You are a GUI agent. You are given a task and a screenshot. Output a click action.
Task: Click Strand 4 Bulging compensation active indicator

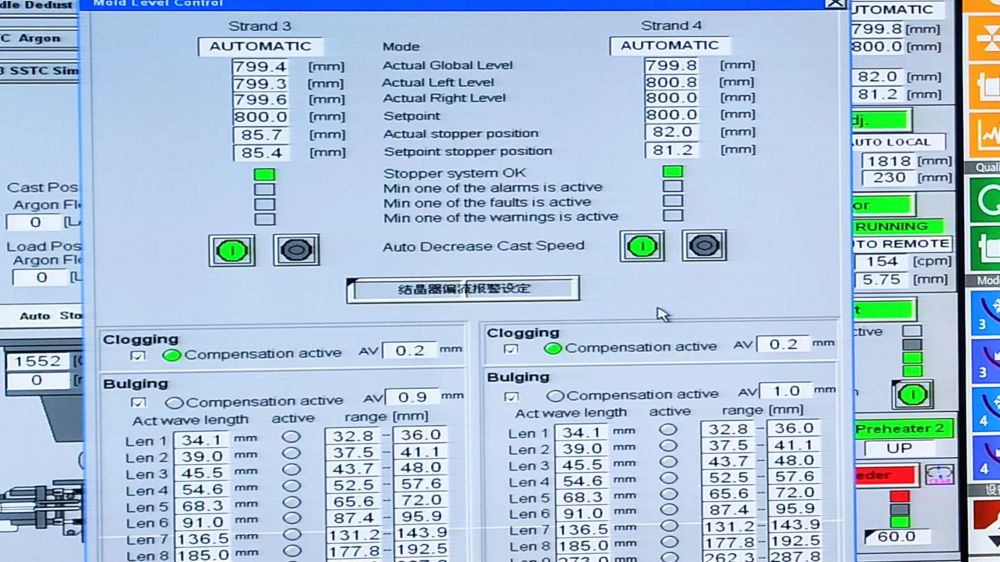(555, 396)
